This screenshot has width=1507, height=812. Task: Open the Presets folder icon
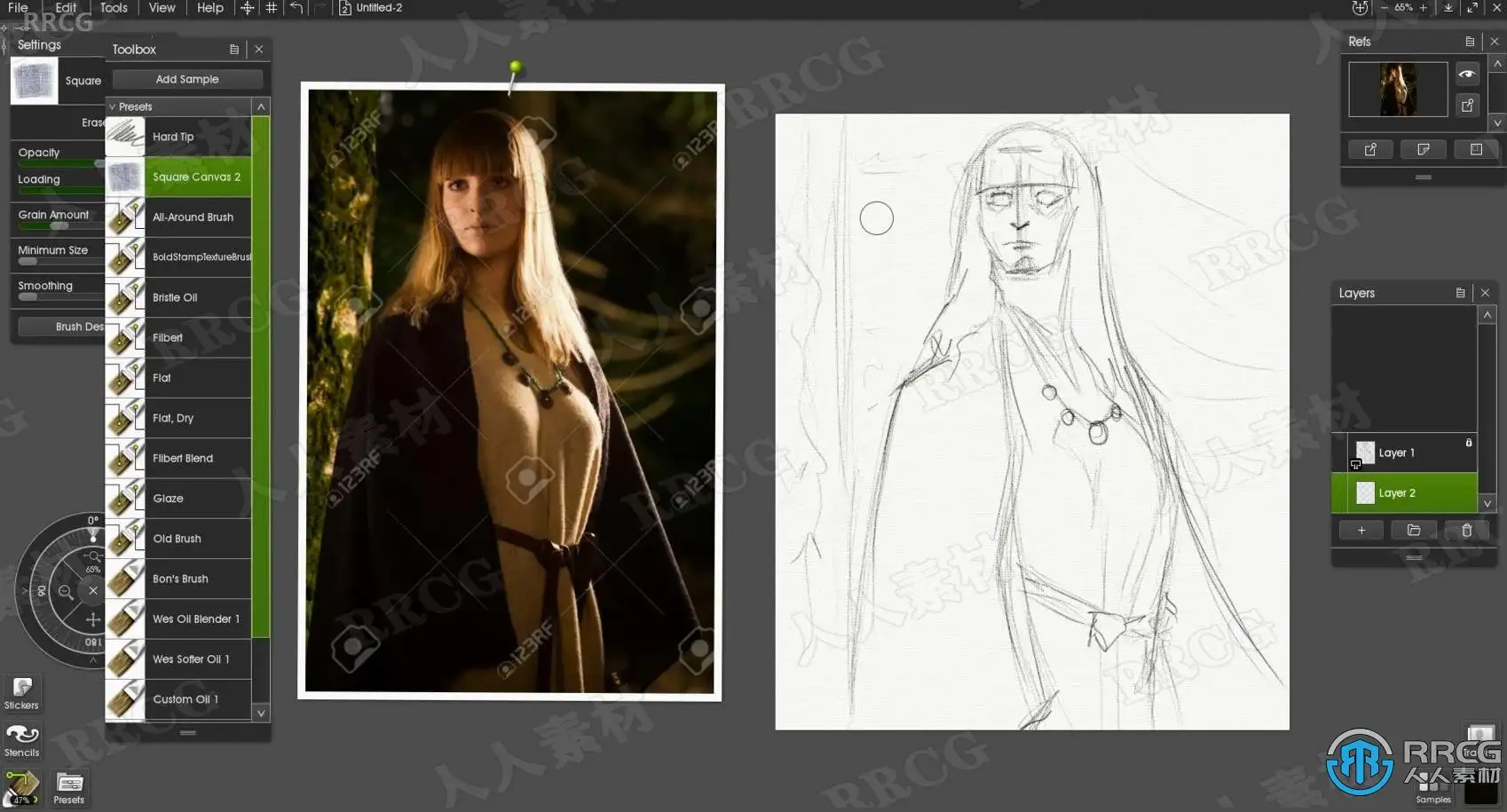click(x=69, y=788)
